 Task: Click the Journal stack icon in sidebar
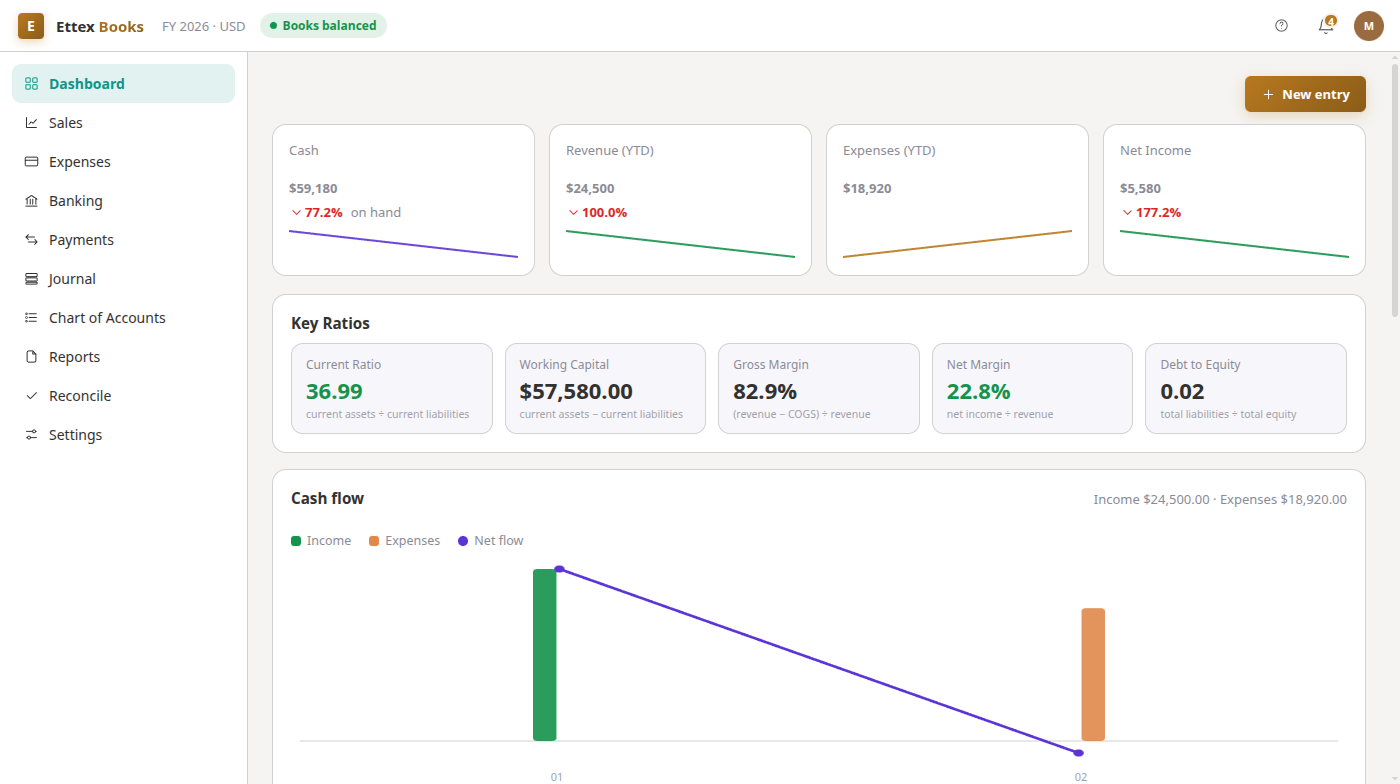[31, 279]
